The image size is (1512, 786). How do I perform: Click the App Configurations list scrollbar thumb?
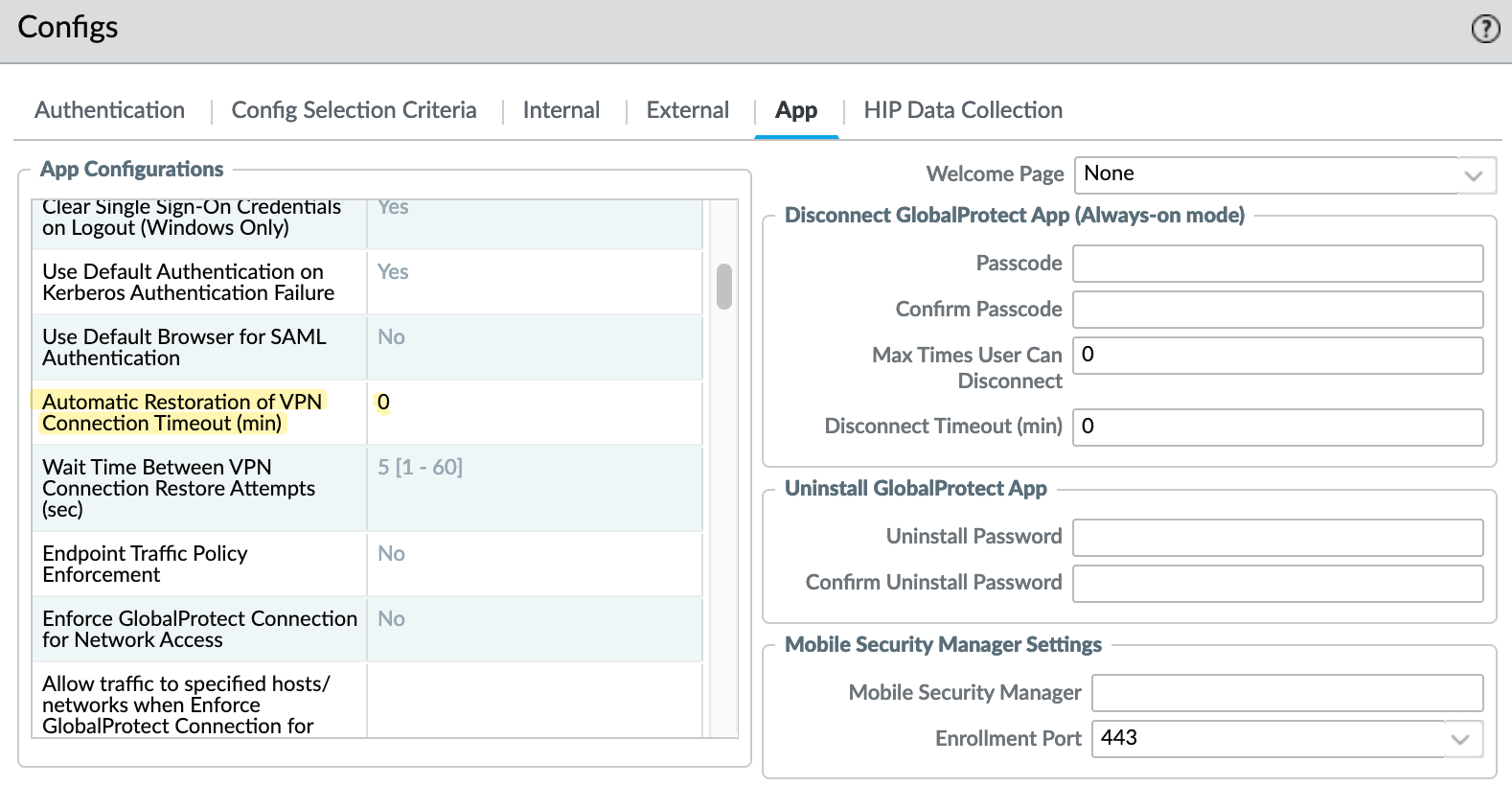pyautogui.click(x=724, y=287)
